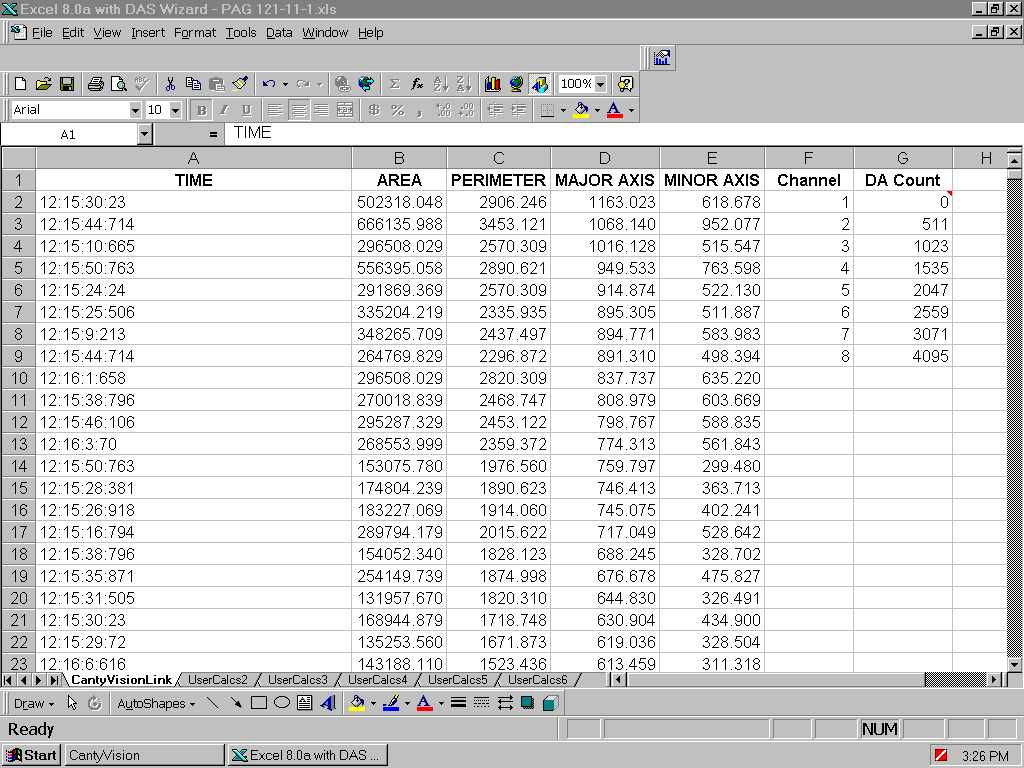Enable center text alignment
This screenshot has height=768, width=1024.
pos(298,110)
